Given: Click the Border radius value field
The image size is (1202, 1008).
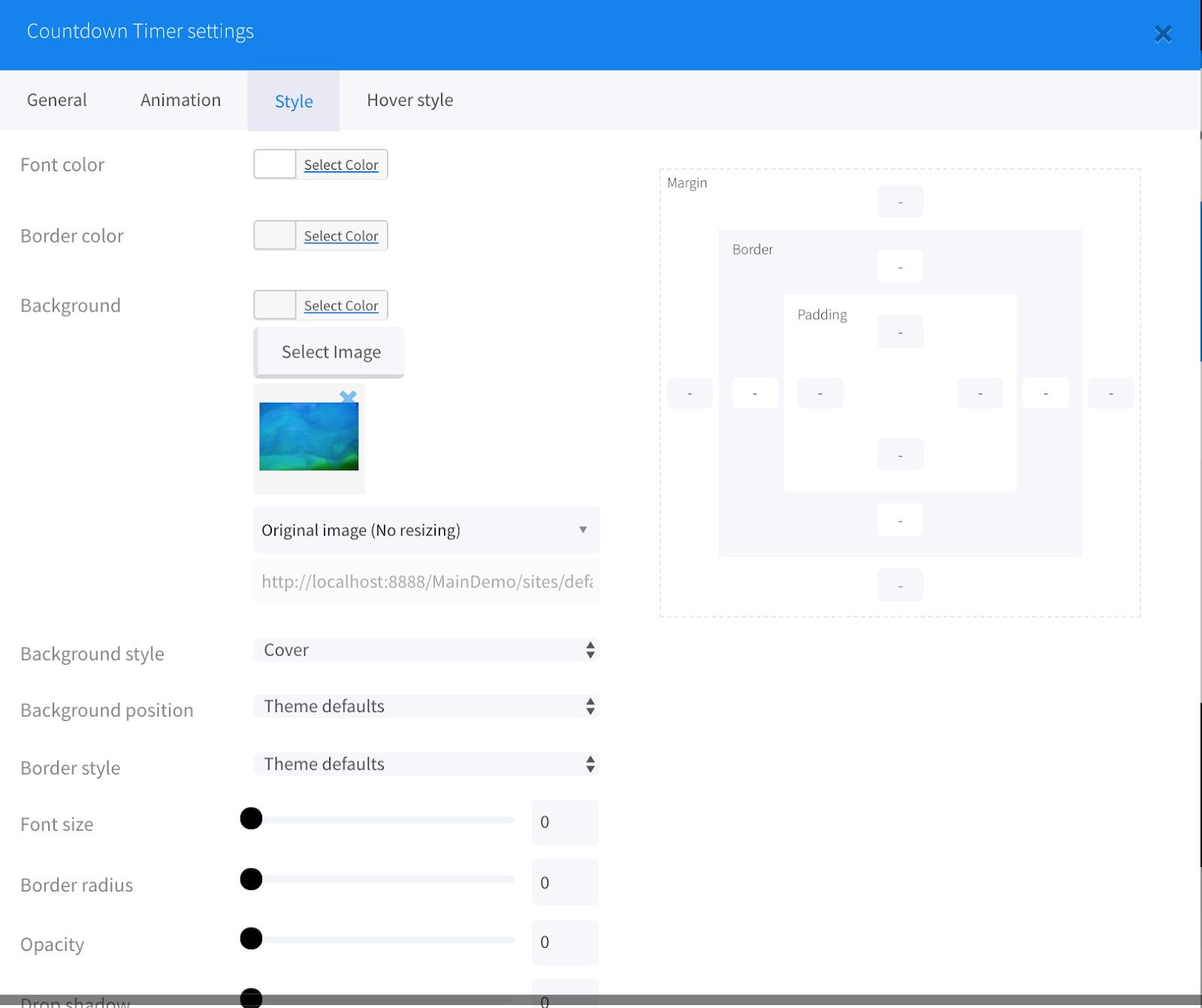Looking at the screenshot, I should pos(565,883).
